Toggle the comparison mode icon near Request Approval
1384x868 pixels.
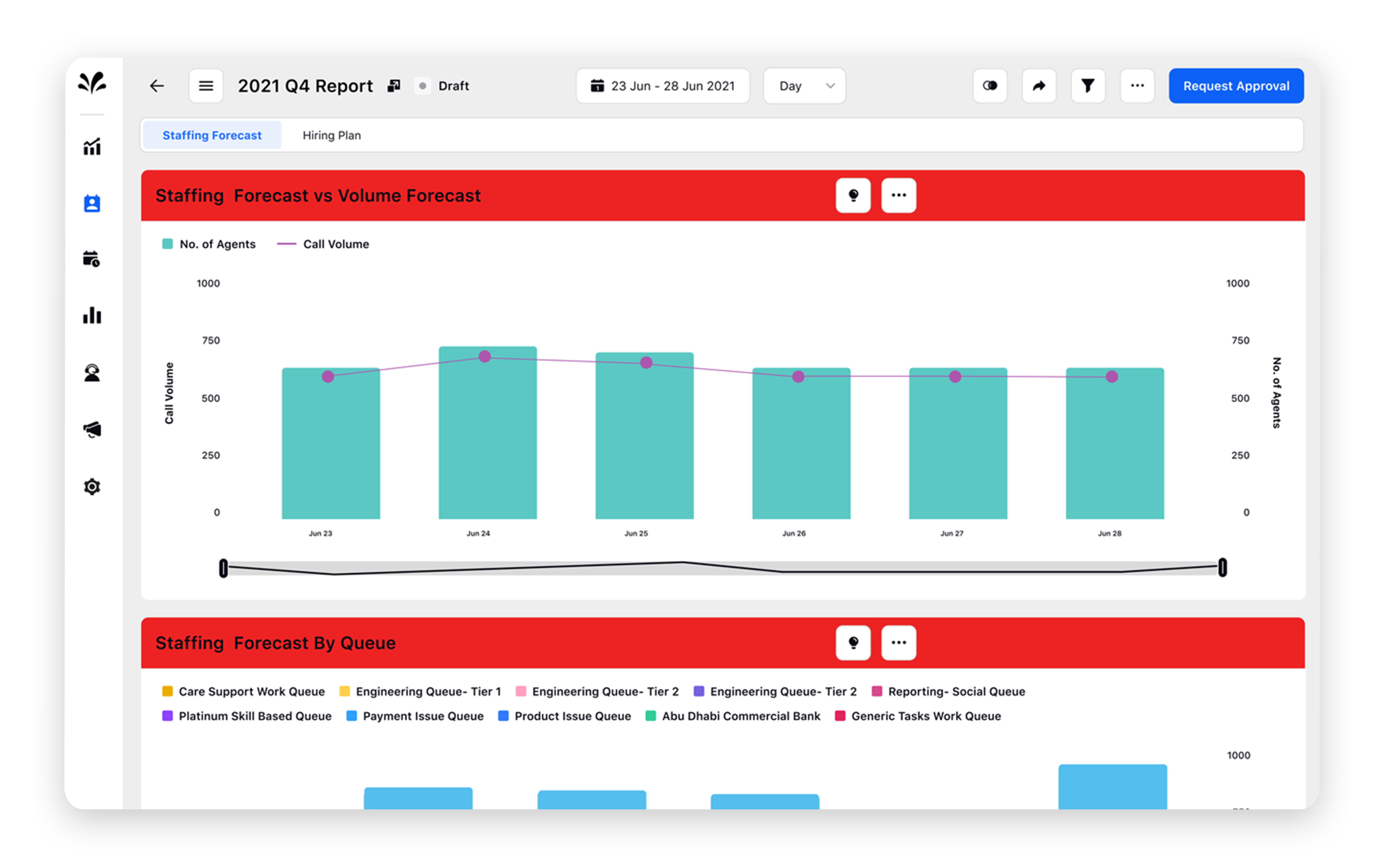click(x=990, y=86)
